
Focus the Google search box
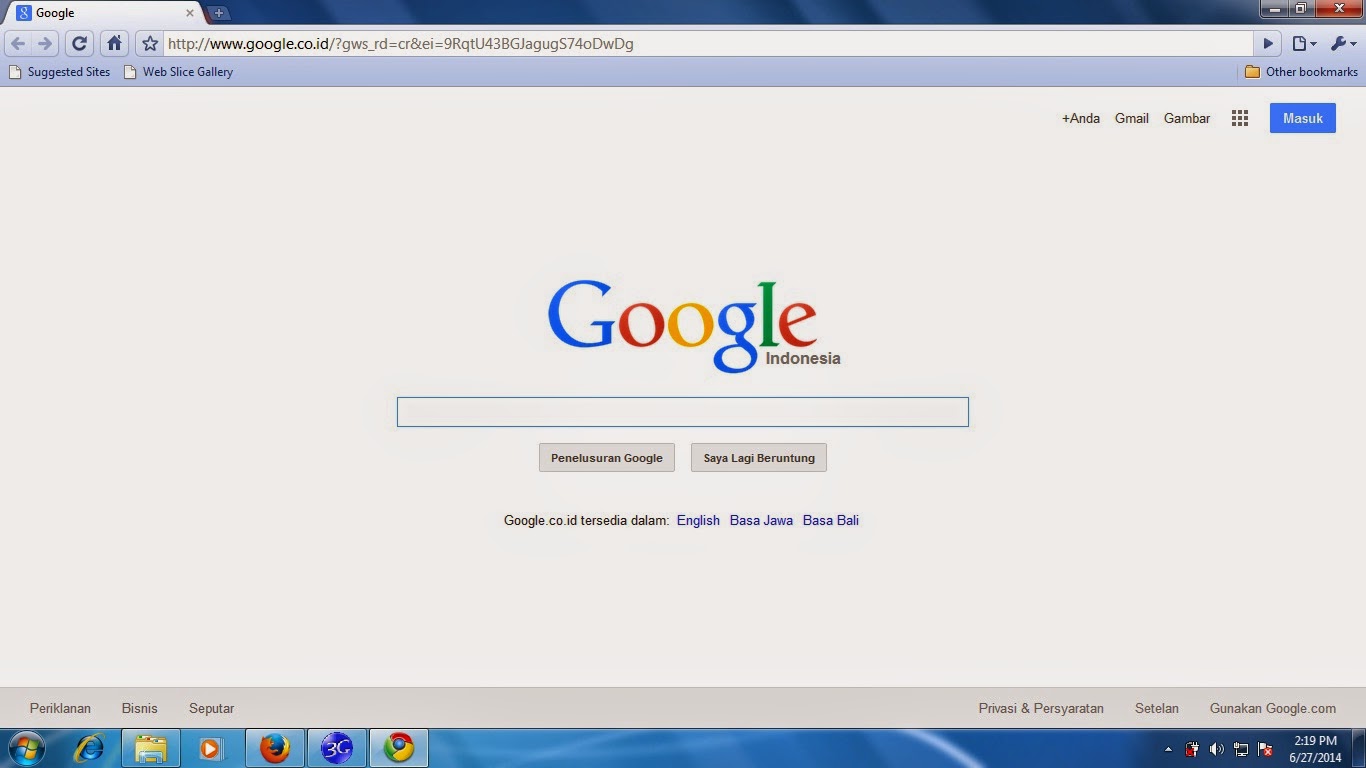[683, 412]
